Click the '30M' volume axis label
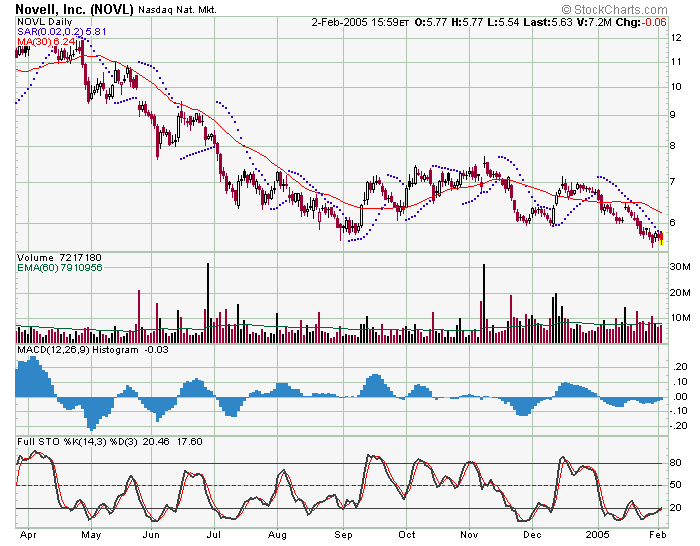The width and height of the screenshot is (700, 546). pyautogui.click(x=680, y=267)
